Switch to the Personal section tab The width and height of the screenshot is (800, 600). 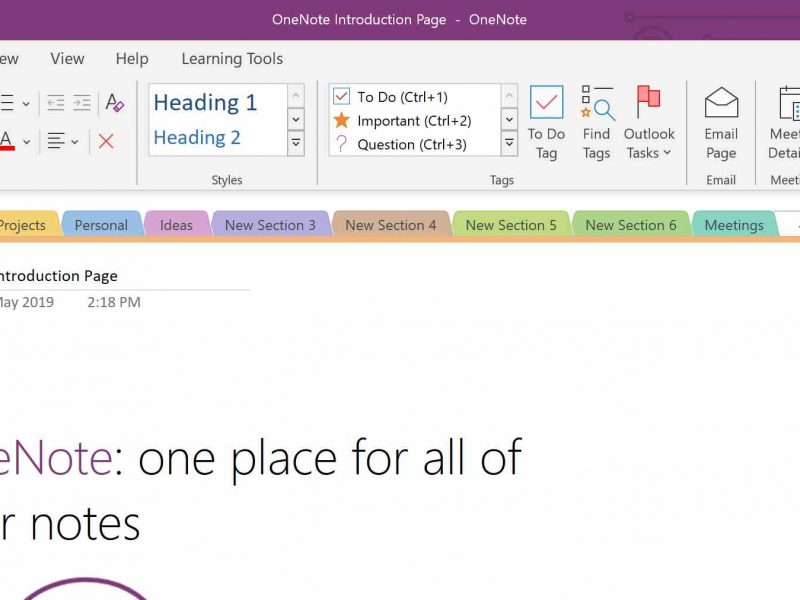click(101, 224)
